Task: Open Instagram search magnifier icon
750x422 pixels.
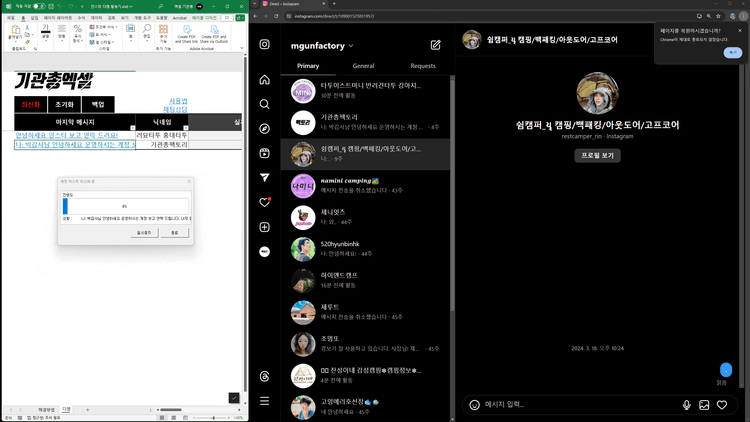Action: (x=265, y=104)
